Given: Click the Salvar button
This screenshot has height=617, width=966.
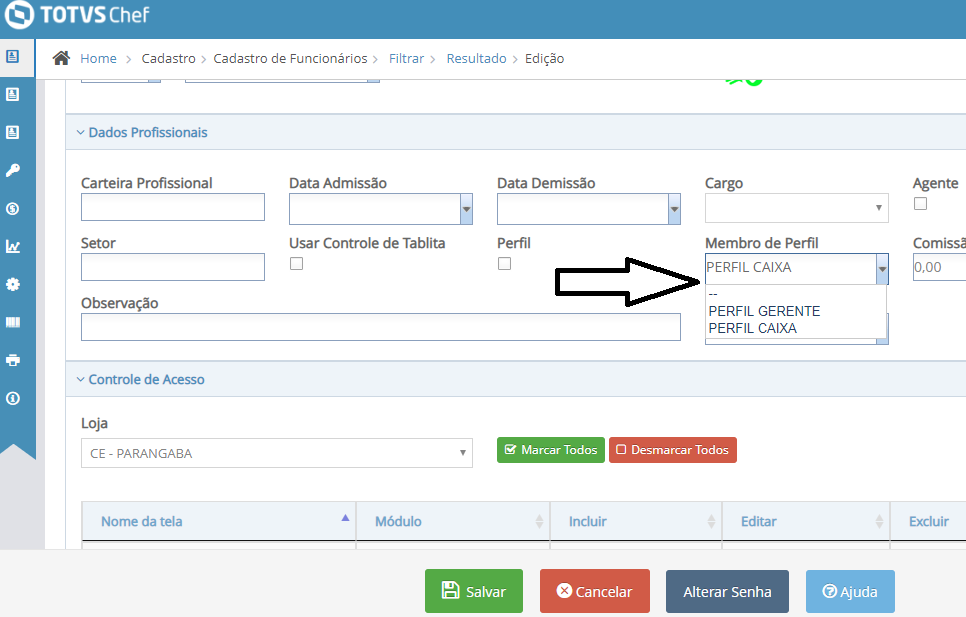Looking at the screenshot, I should tap(474, 591).
